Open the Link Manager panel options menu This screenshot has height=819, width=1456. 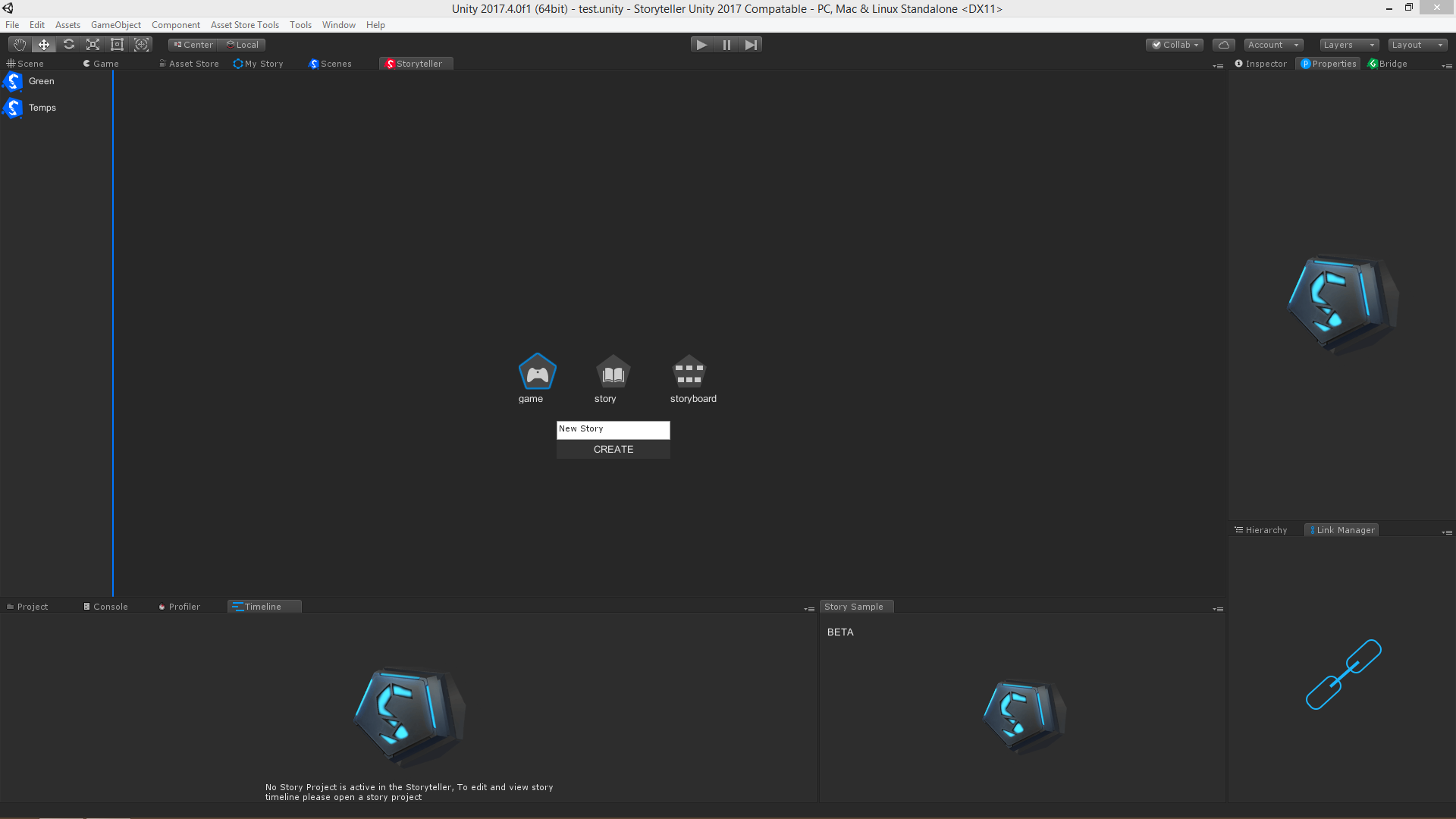[x=1447, y=532]
